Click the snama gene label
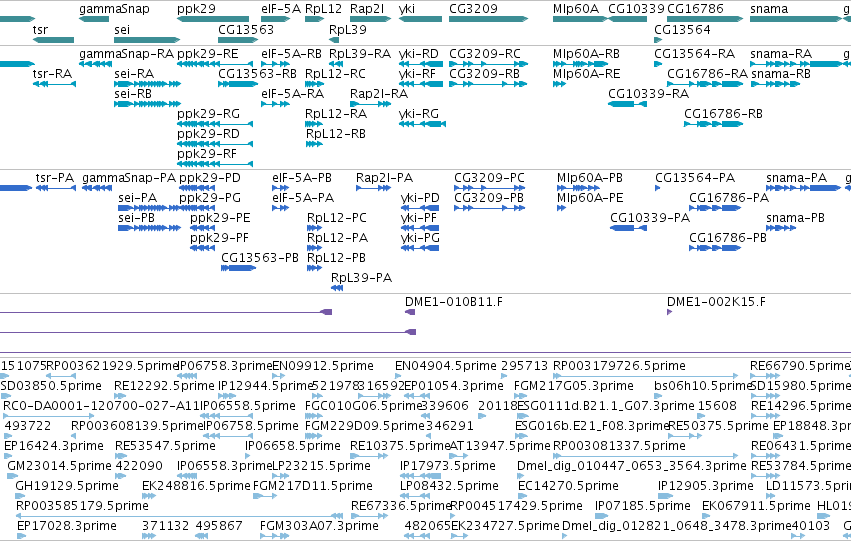This screenshot has height=541, width=851. point(769,9)
